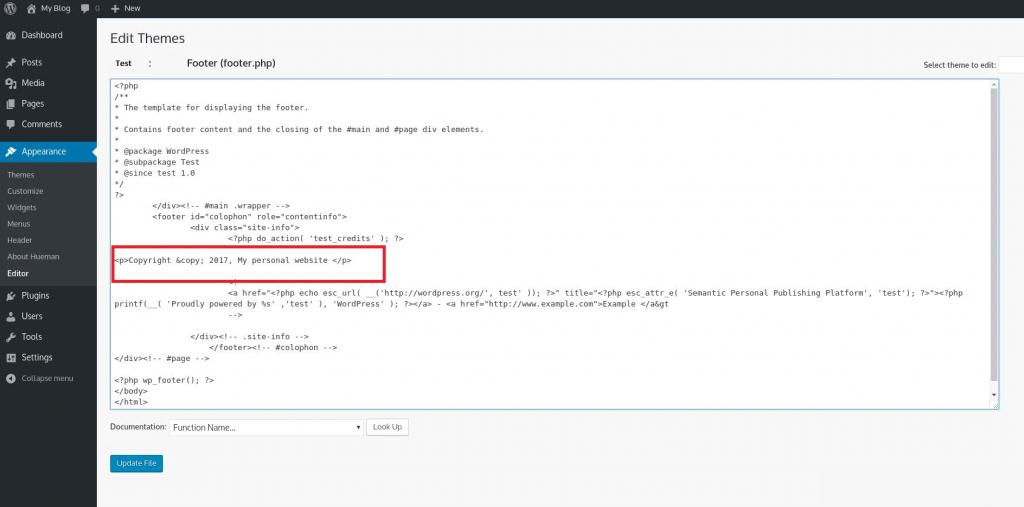Open the Select theme to edit dropdown

1011,65
